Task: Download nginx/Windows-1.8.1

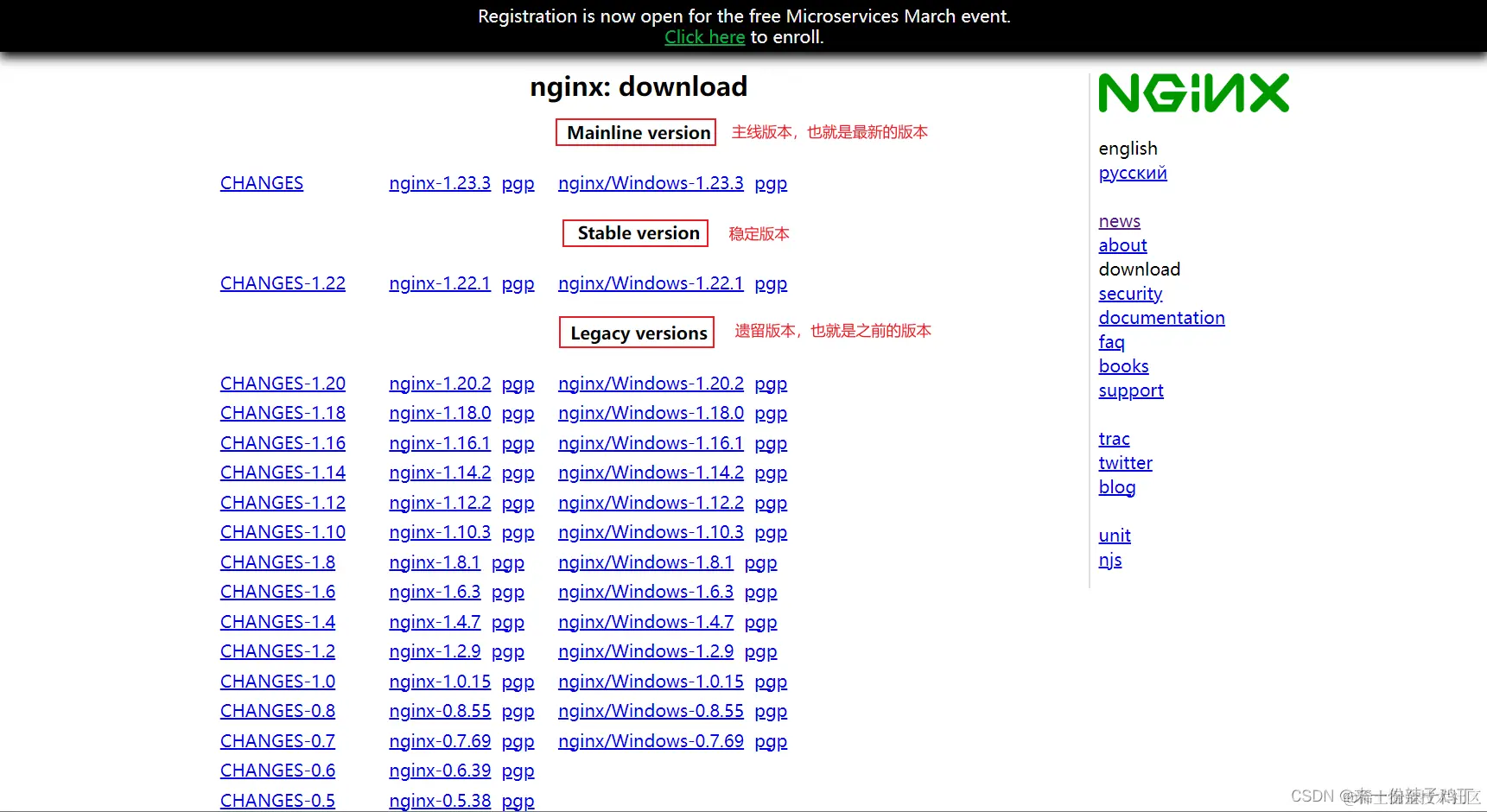Action: click(x=645, y=562)
